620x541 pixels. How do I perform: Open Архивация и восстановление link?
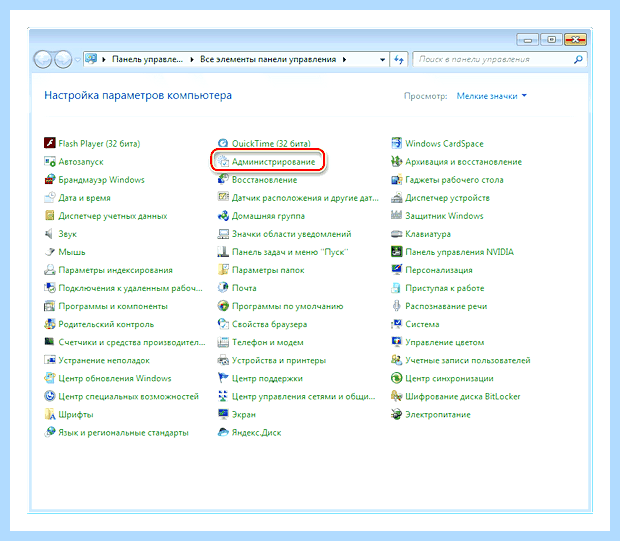463,162
